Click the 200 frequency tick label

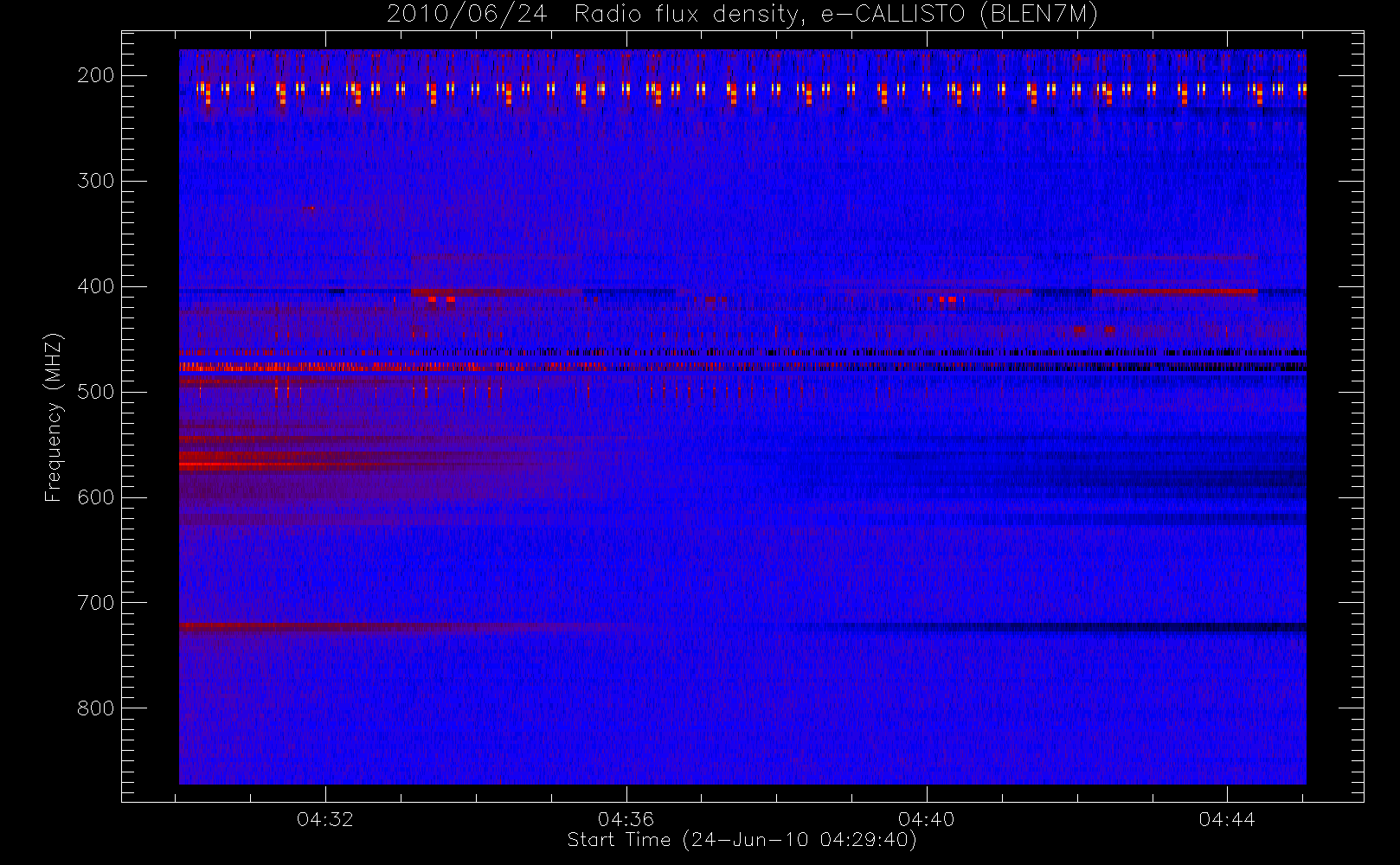[96, 75]
